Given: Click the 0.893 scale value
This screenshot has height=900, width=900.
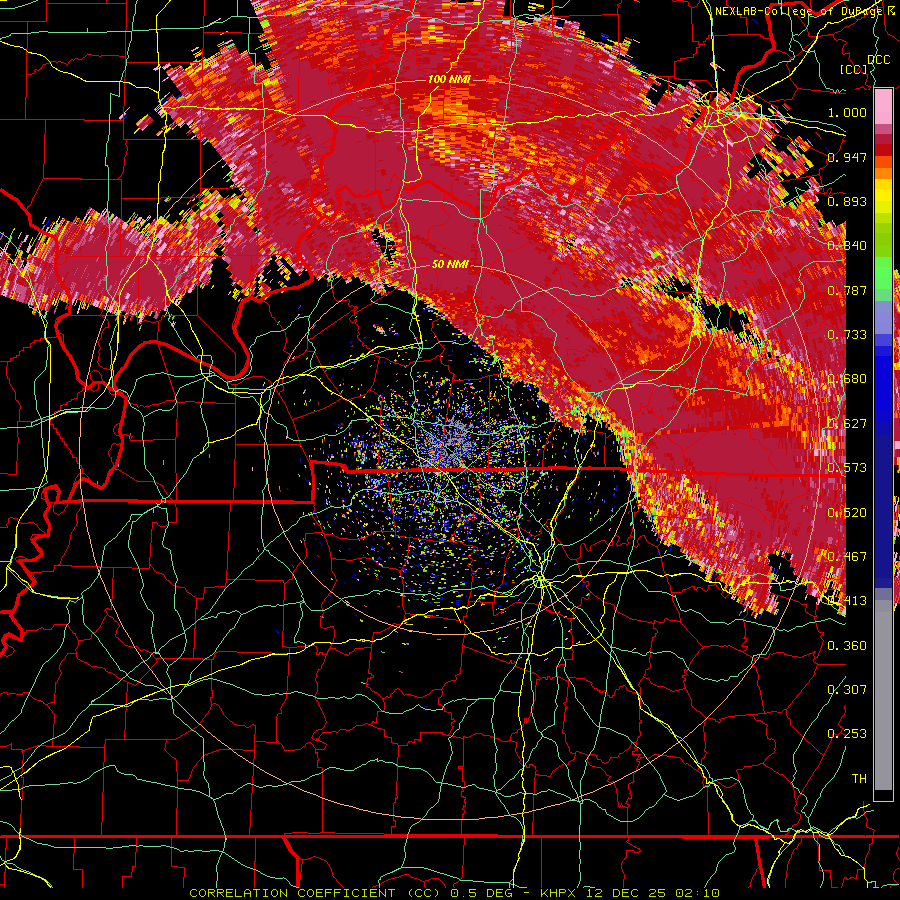Looking at the screenshot, I should 847,201.
